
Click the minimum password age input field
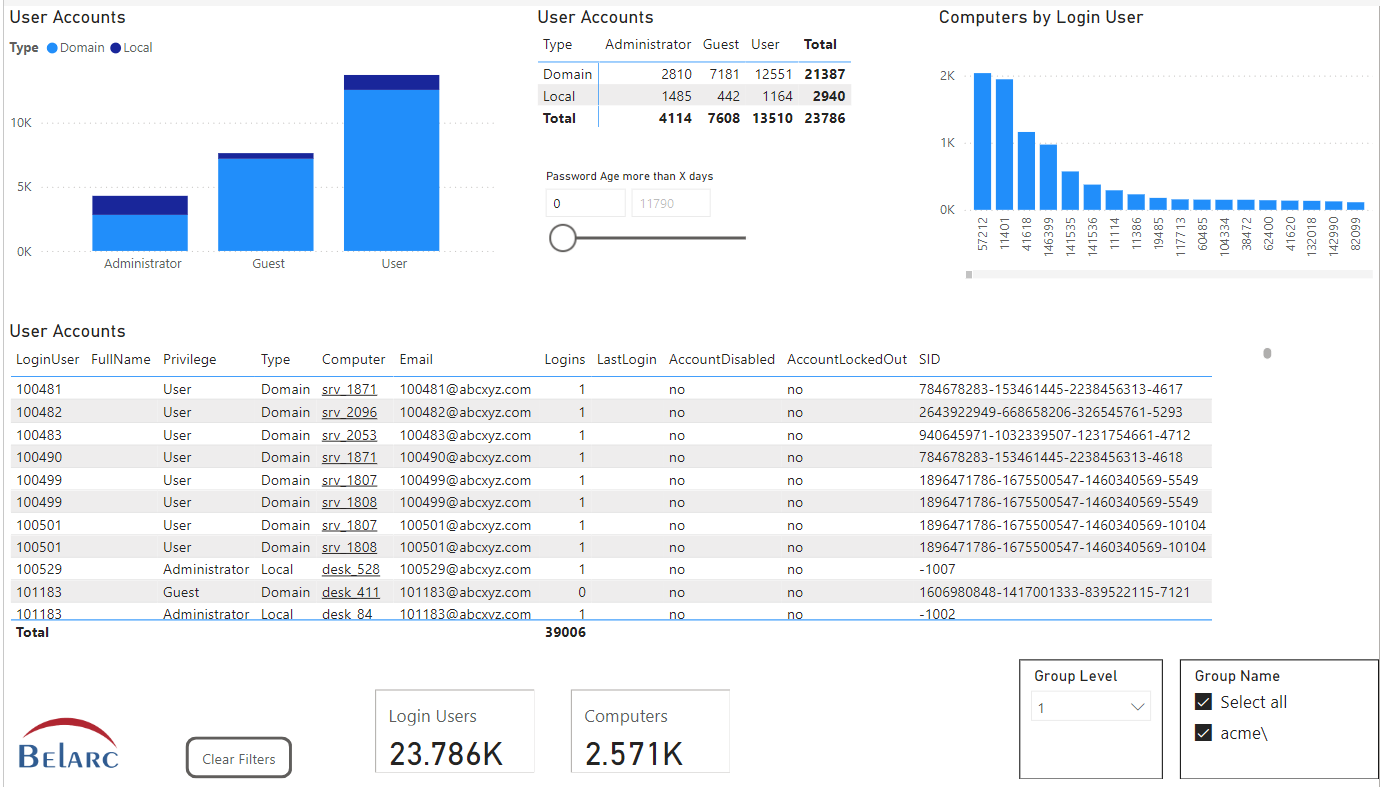(585, 203)
